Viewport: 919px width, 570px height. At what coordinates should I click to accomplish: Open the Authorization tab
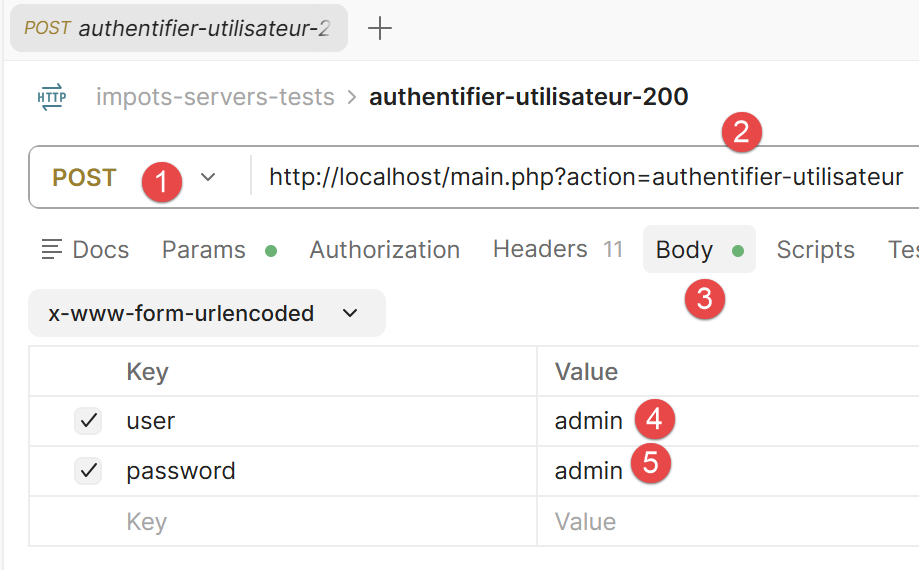pyautogui.click(x=384, y=250)
